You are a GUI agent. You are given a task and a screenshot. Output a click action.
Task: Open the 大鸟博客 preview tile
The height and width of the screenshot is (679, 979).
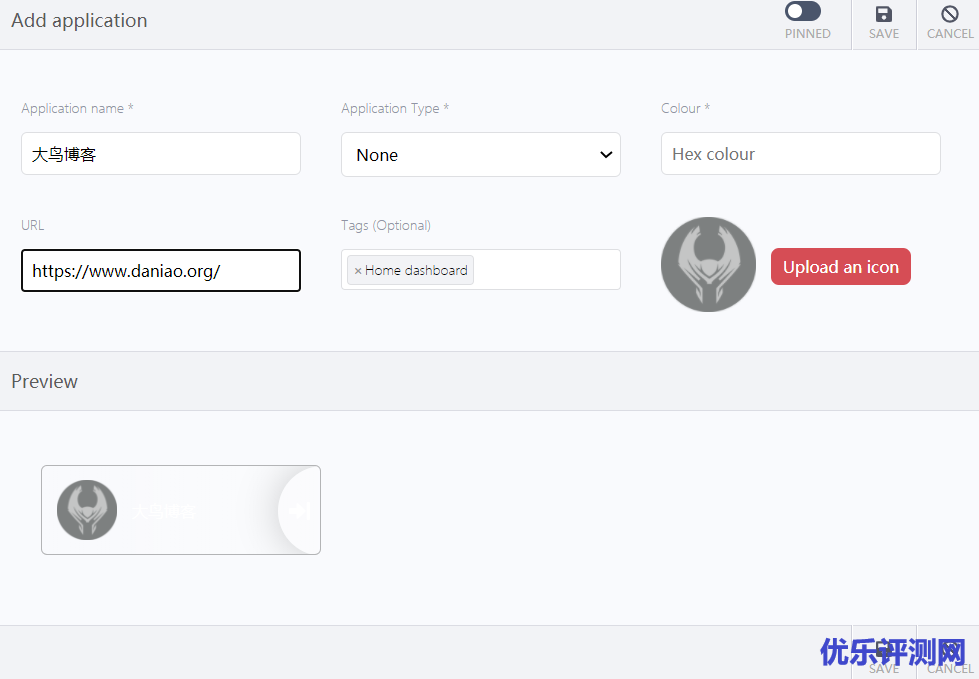click(180, 510)
